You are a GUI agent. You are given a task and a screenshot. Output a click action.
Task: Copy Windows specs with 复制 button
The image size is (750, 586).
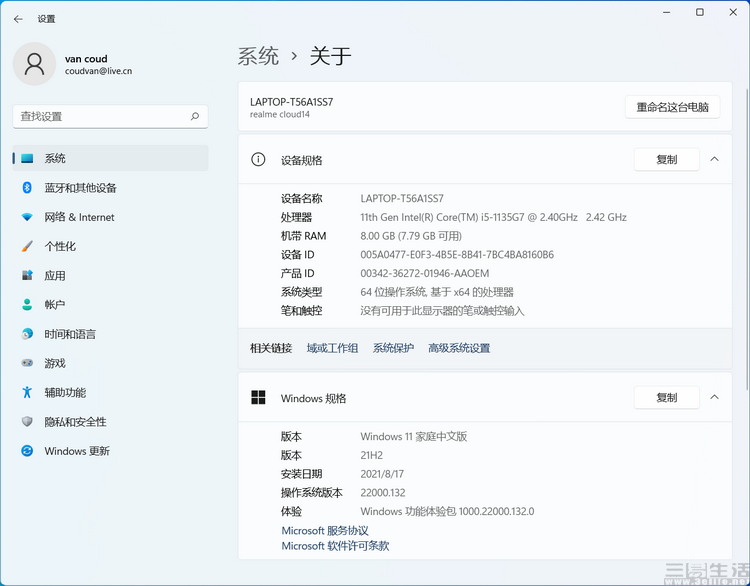[667, 397]
